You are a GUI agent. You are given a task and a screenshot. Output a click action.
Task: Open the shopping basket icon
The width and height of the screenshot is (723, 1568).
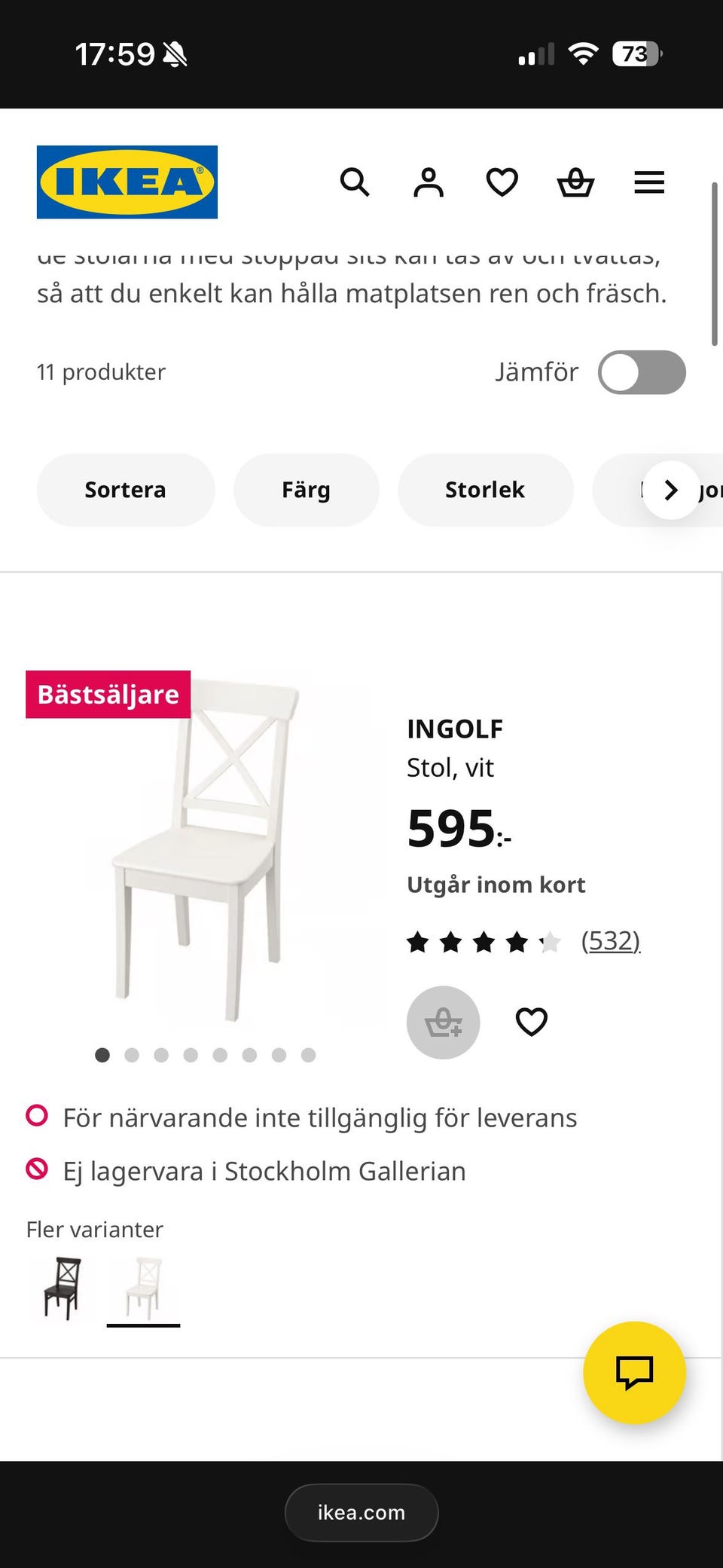(575, 182)
